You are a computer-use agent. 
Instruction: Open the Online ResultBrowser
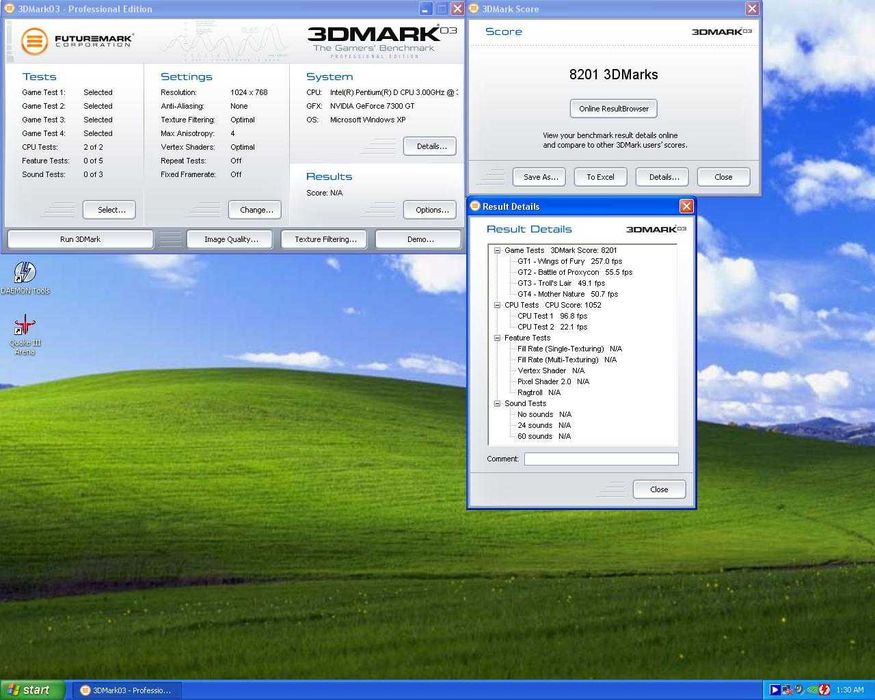[613, 108]
